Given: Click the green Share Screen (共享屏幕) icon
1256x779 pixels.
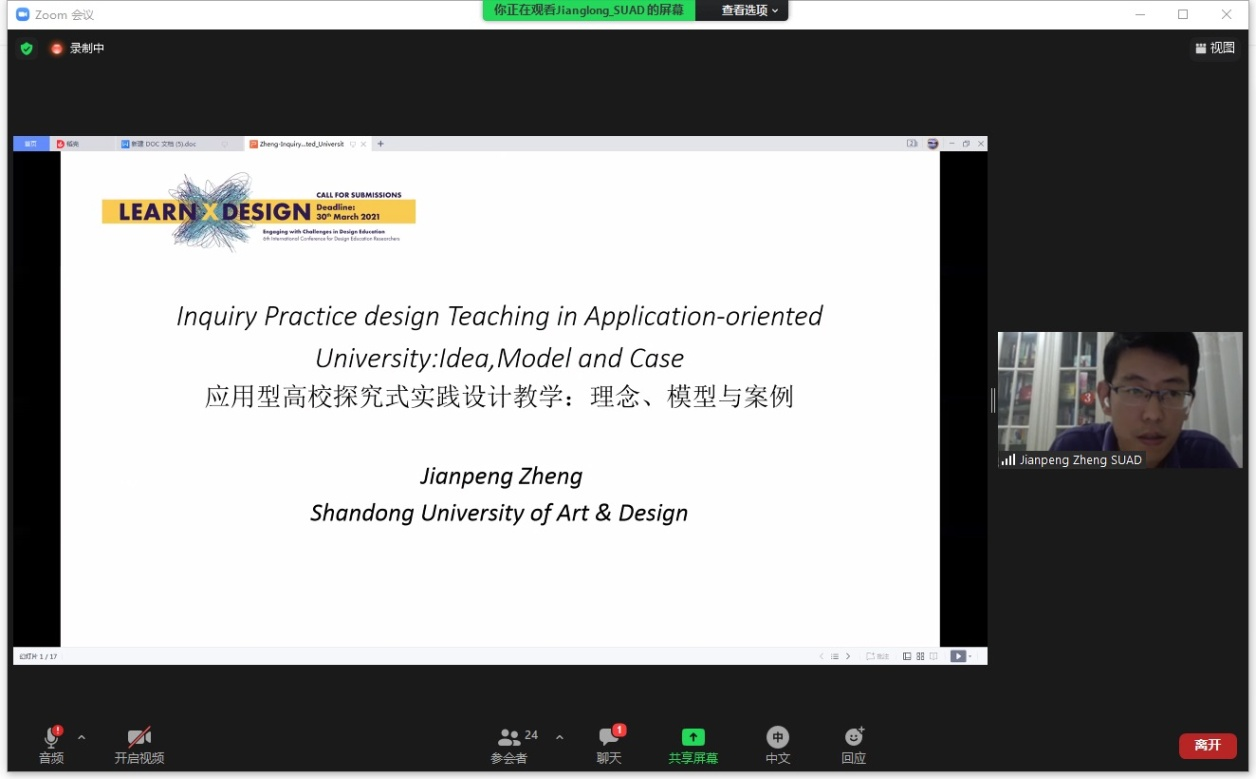Looking at the screenshot, I should tap(693, 744).
